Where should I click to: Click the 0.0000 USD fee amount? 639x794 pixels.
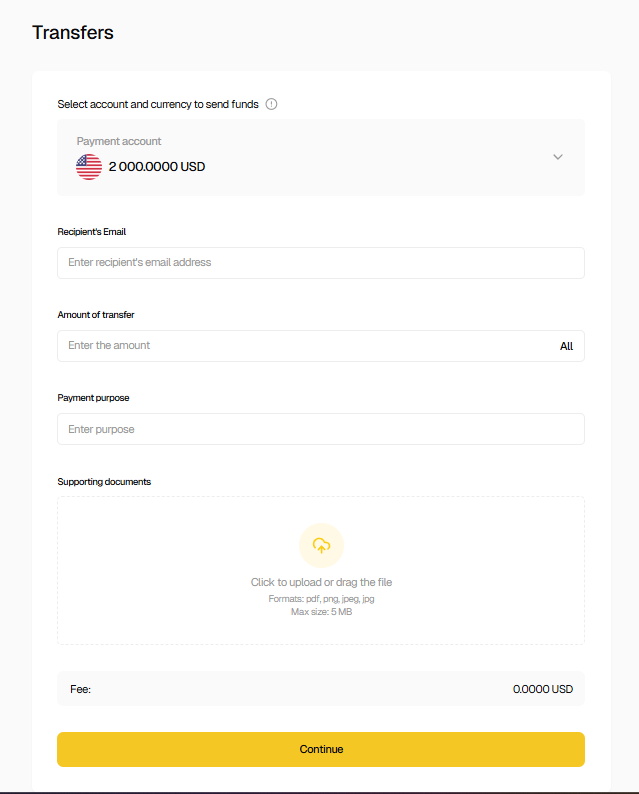pyautogui.click(x=542, y=689)
